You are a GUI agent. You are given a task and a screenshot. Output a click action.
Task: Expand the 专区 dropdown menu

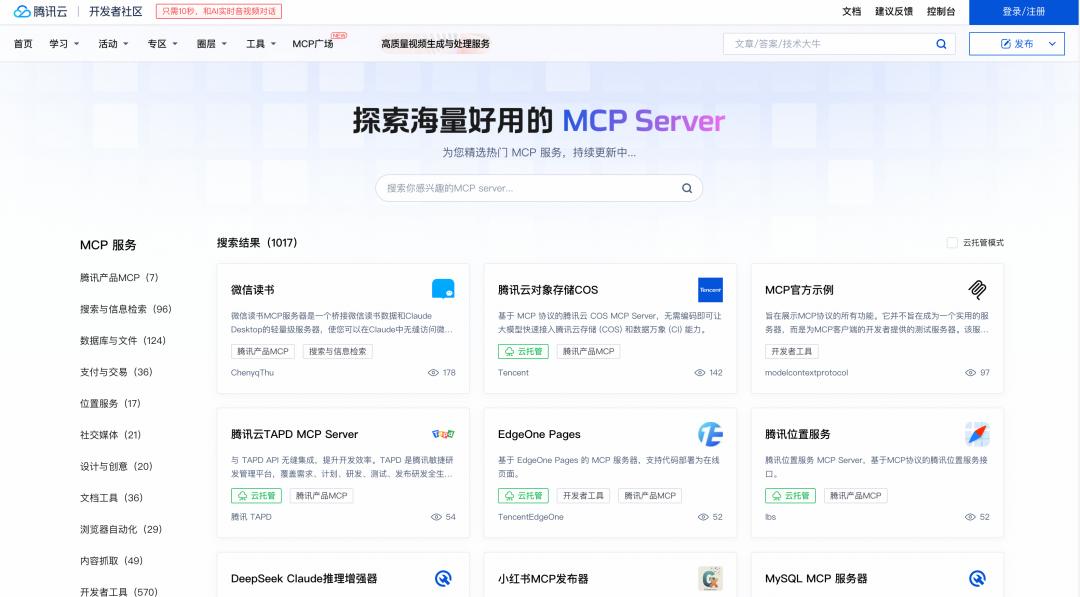tap(163, 44)
